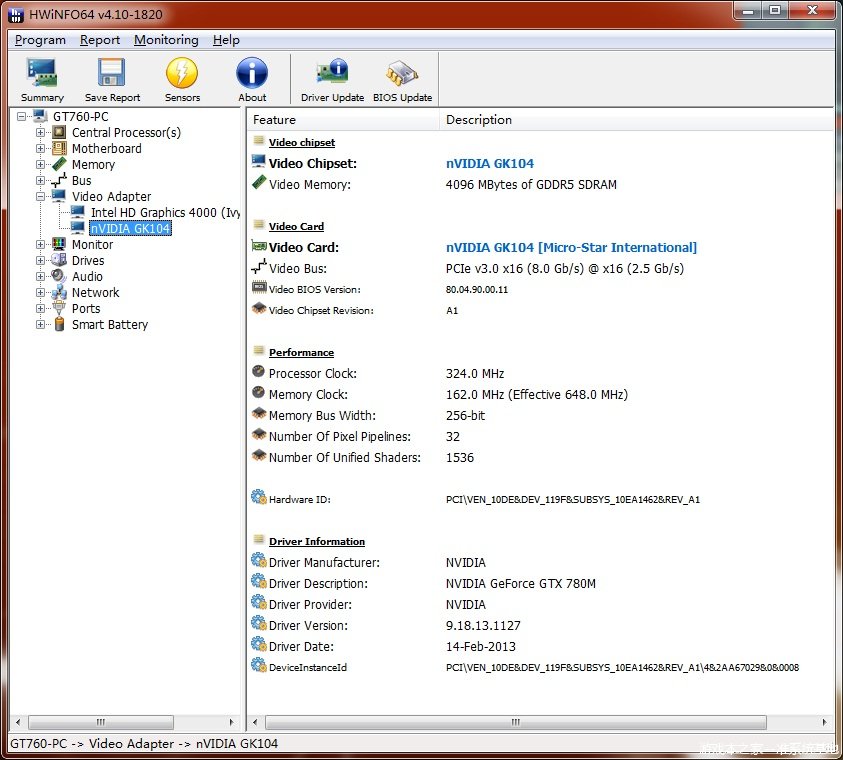Click the nVIDIA GK104 chipset link
The width and height of the screenshot is (843, 760).
click(x=490, y=163)
